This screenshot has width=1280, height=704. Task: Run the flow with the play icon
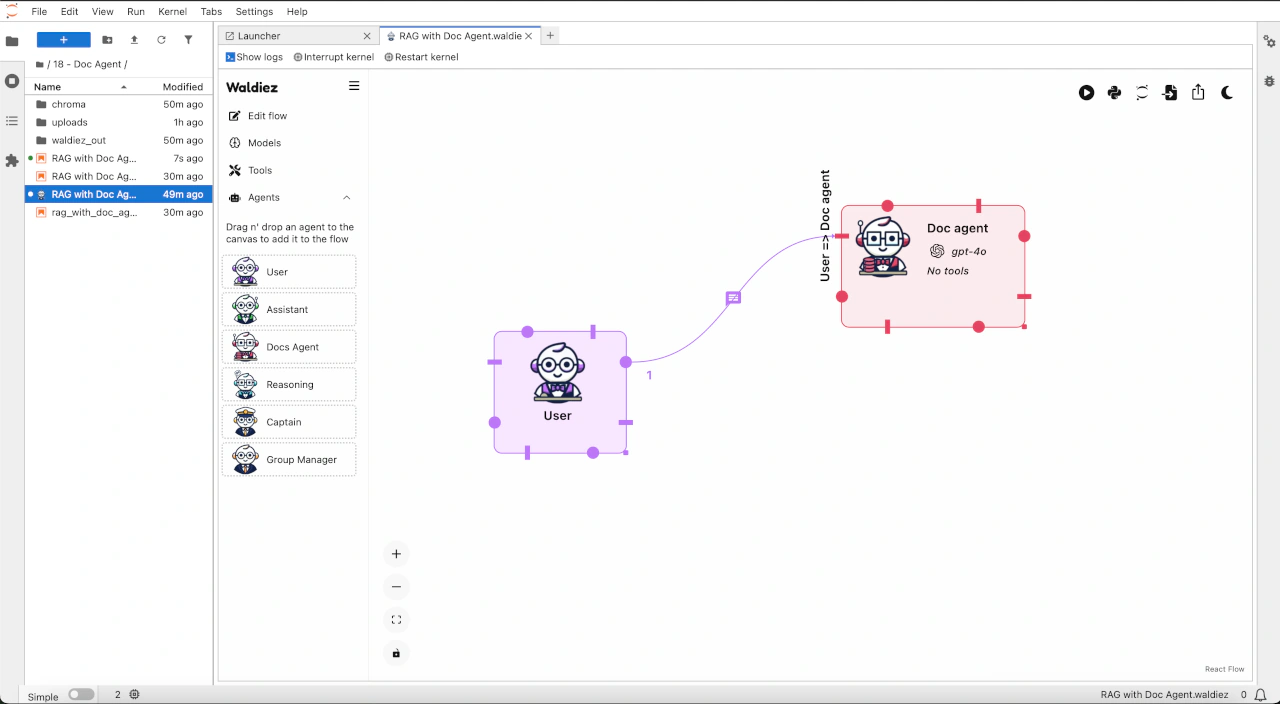[x=1086, y=93]
